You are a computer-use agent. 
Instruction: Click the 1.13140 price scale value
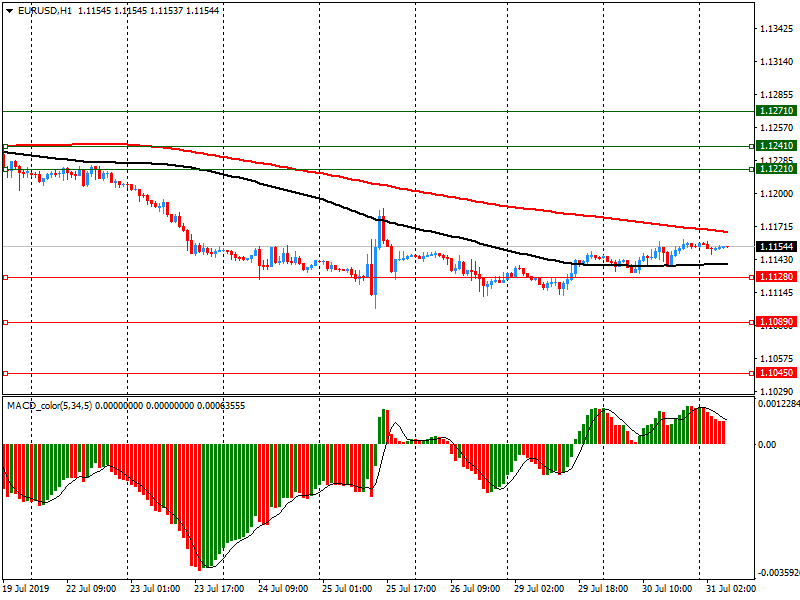(777, 62)
